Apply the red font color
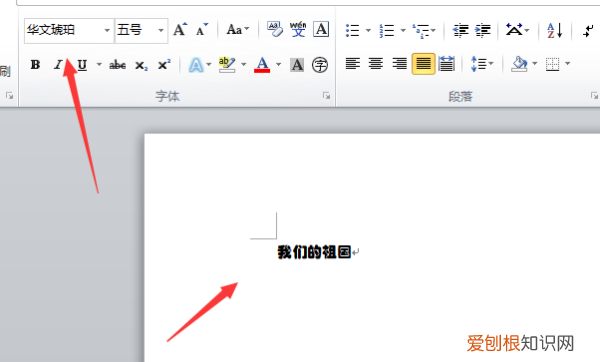This screenshot has height=362, width=600. pyautogui.click(x=262, y=65)
